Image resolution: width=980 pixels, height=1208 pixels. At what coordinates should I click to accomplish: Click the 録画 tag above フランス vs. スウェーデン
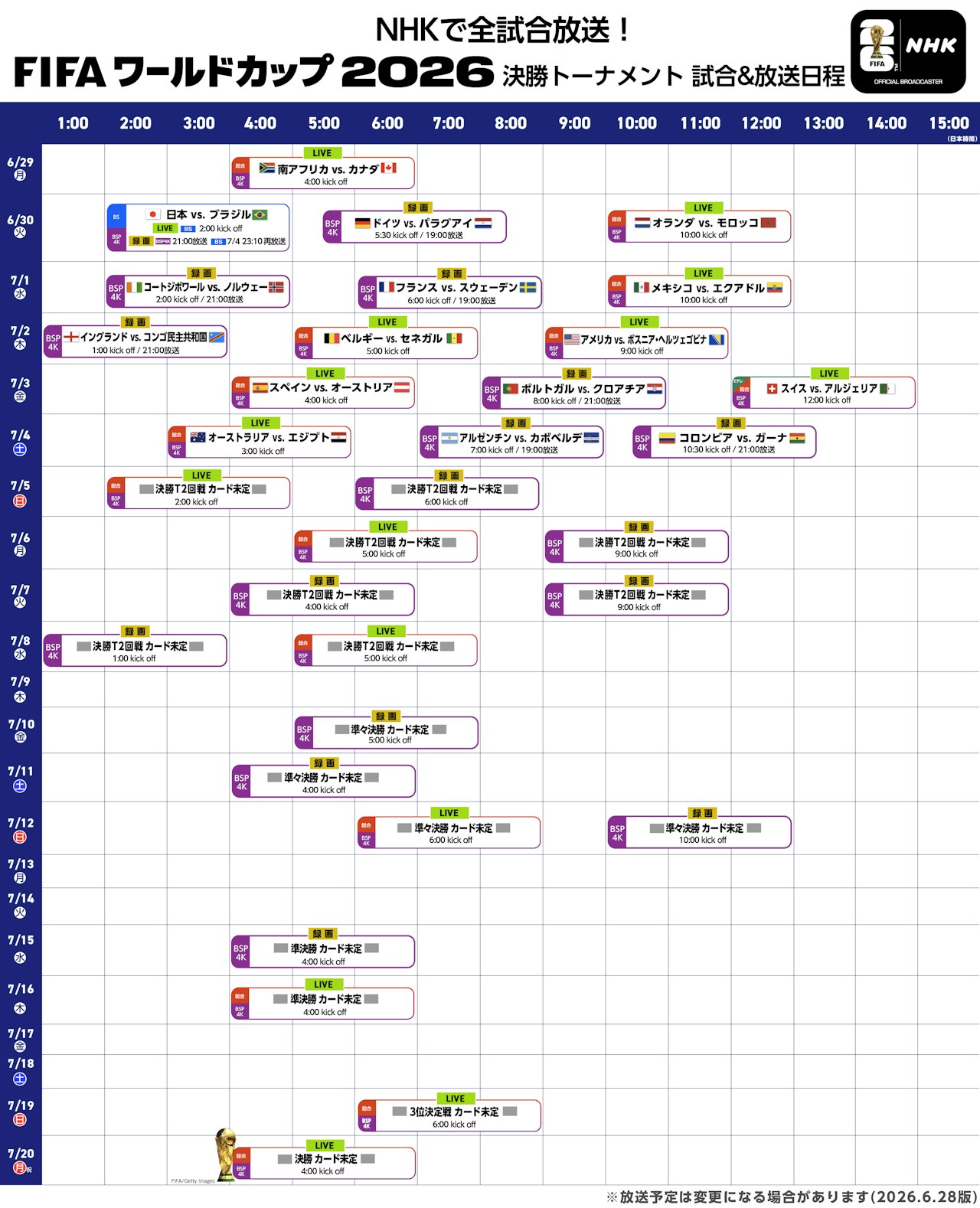(450, 273)
